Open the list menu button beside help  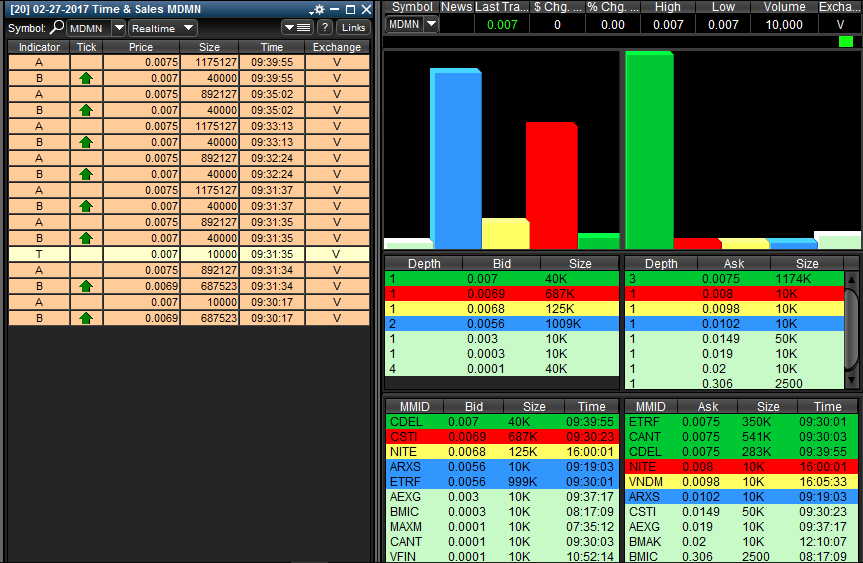coord(298,28)
